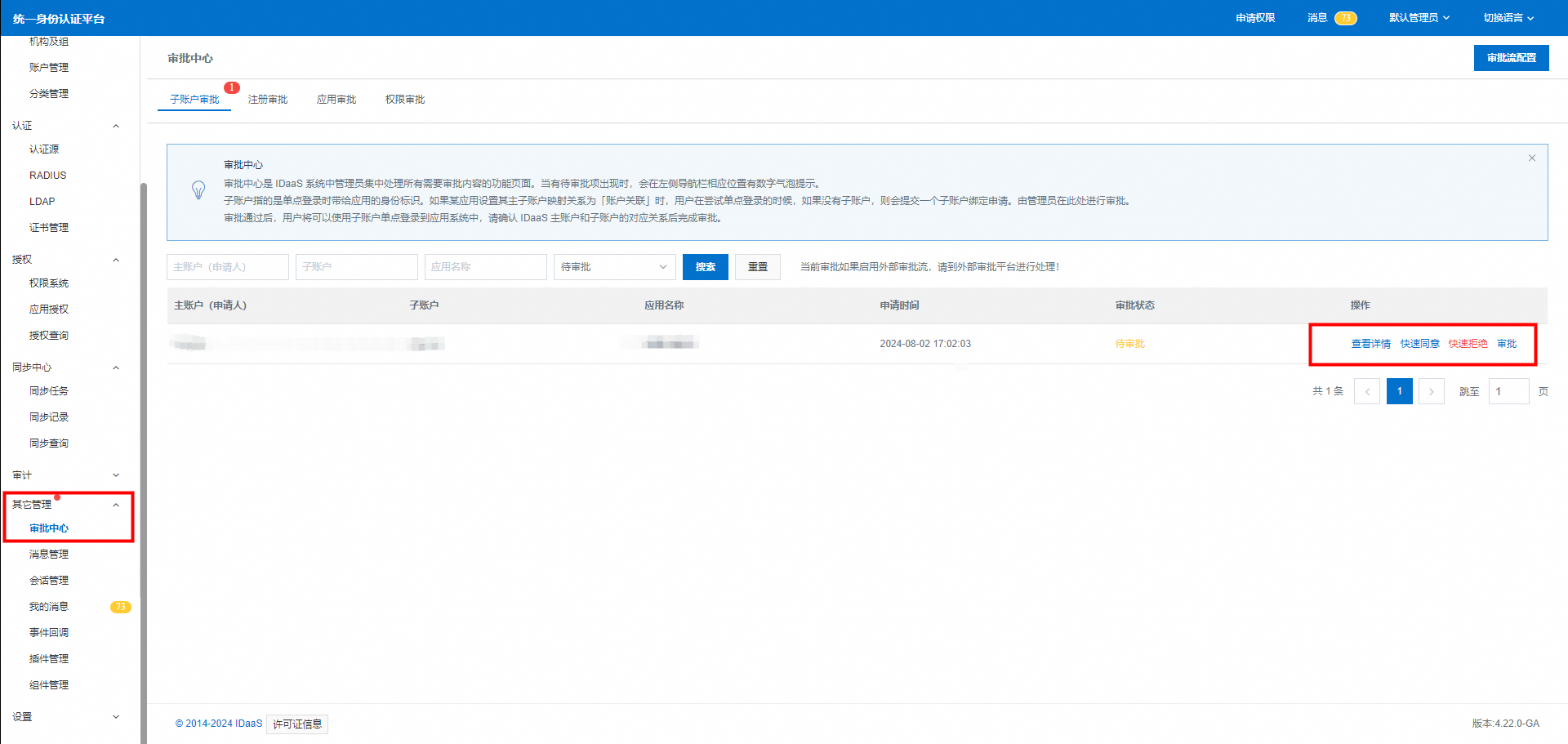Click 快速拒绝 link in the table row
The width and height of the screenshot is (1568, 744).
coord(1468,344)
